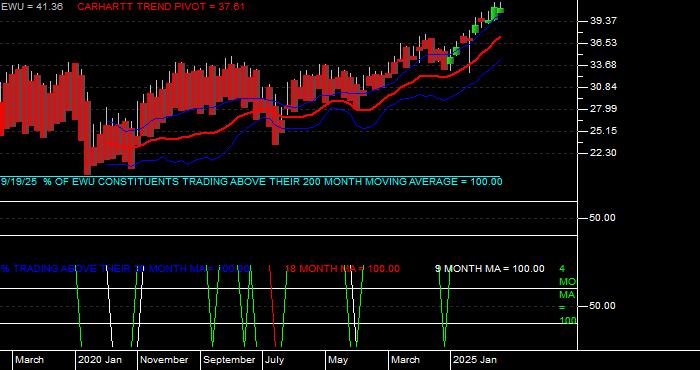Click the 2025 Jan time axis marker
700x370 pixels.
475,360
